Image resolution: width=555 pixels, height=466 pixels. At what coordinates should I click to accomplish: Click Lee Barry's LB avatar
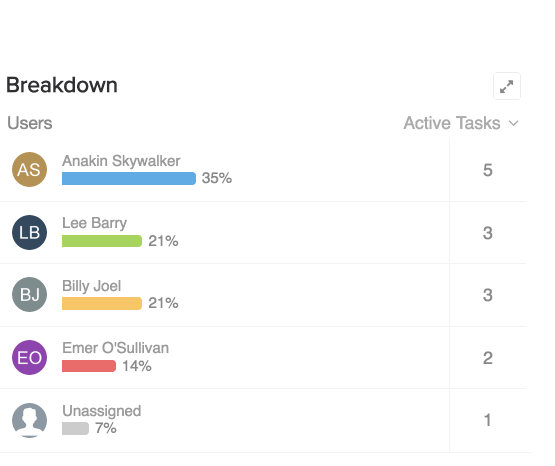[29, 232]
